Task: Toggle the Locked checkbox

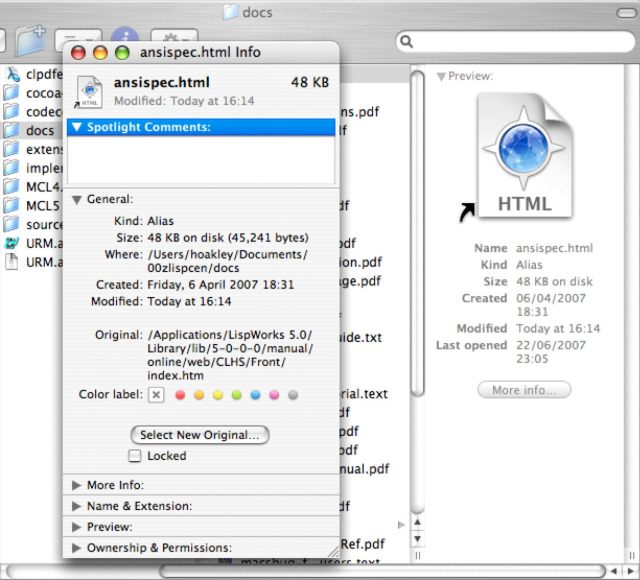Action: 135,456
